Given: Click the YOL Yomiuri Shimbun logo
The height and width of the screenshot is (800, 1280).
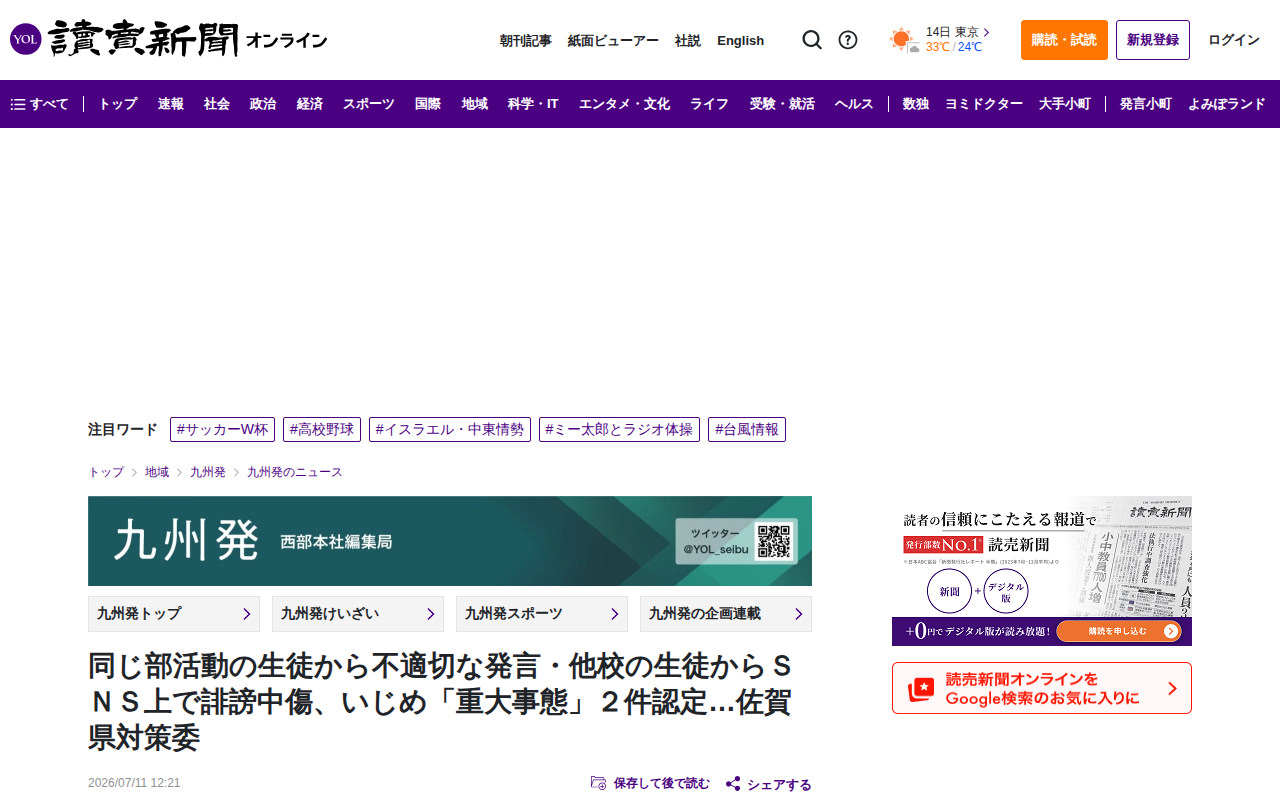Looking at the screenshot, I should (168, 40).
